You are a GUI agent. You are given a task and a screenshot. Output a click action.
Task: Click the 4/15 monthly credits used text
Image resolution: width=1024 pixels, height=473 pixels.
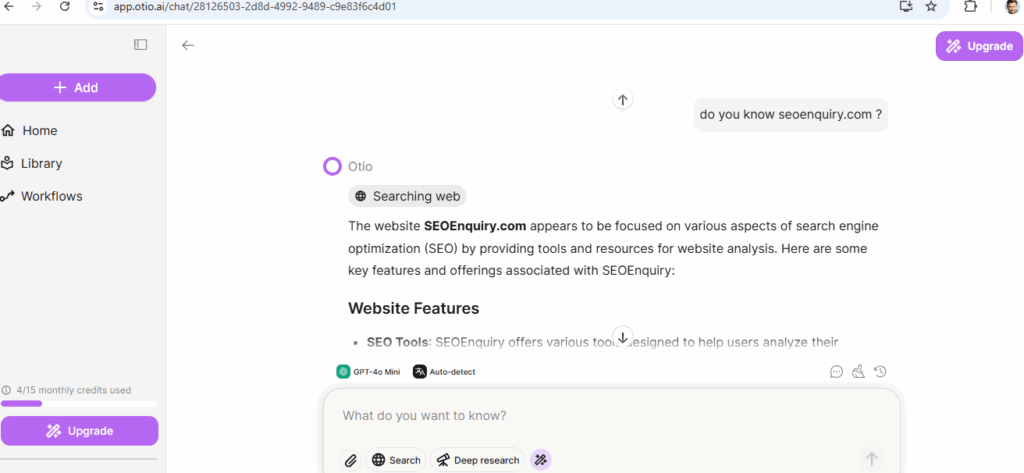tap(74, 390)
